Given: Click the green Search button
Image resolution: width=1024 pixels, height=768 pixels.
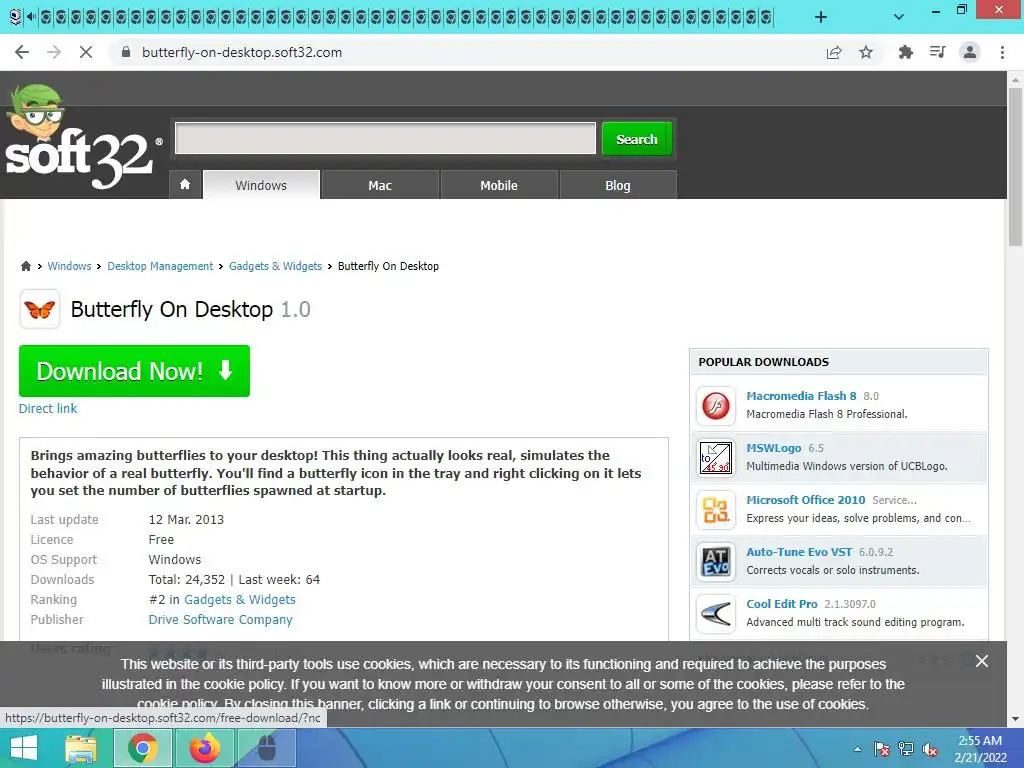Looking at the screenshot, I should coord(637,138).
